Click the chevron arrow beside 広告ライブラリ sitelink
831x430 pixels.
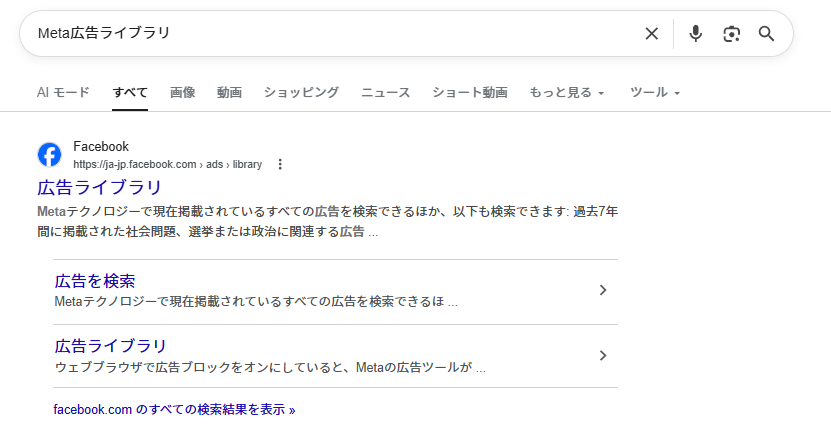602,355
